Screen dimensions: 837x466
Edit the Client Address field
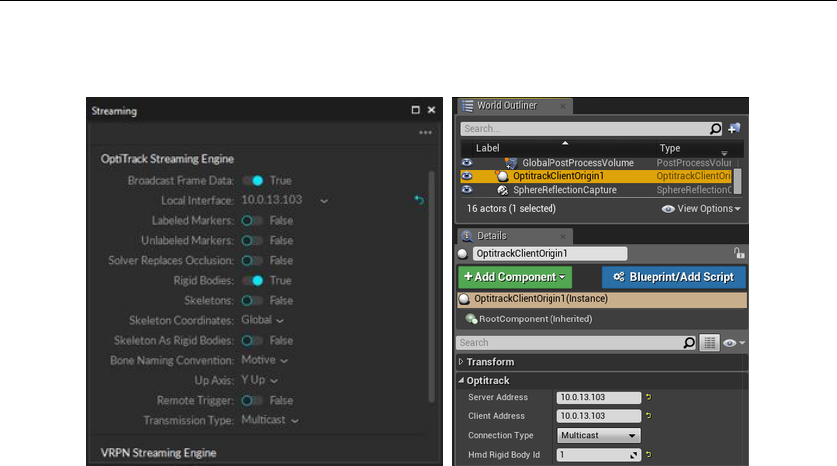coord(598,416)
